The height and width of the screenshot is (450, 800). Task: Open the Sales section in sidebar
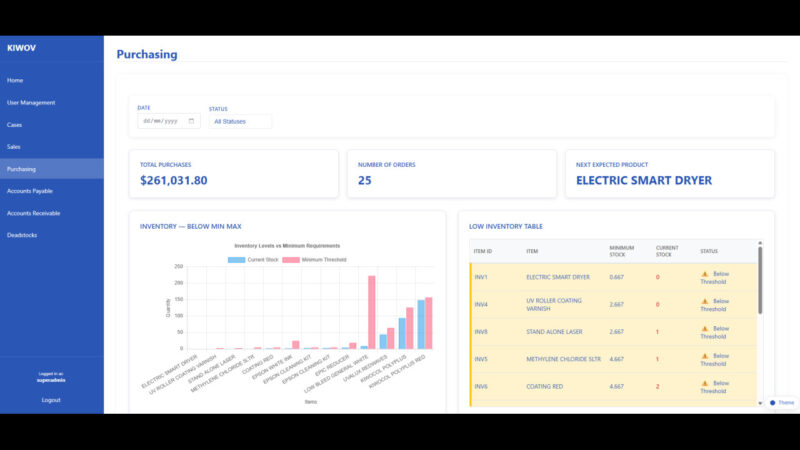(14, 146)
